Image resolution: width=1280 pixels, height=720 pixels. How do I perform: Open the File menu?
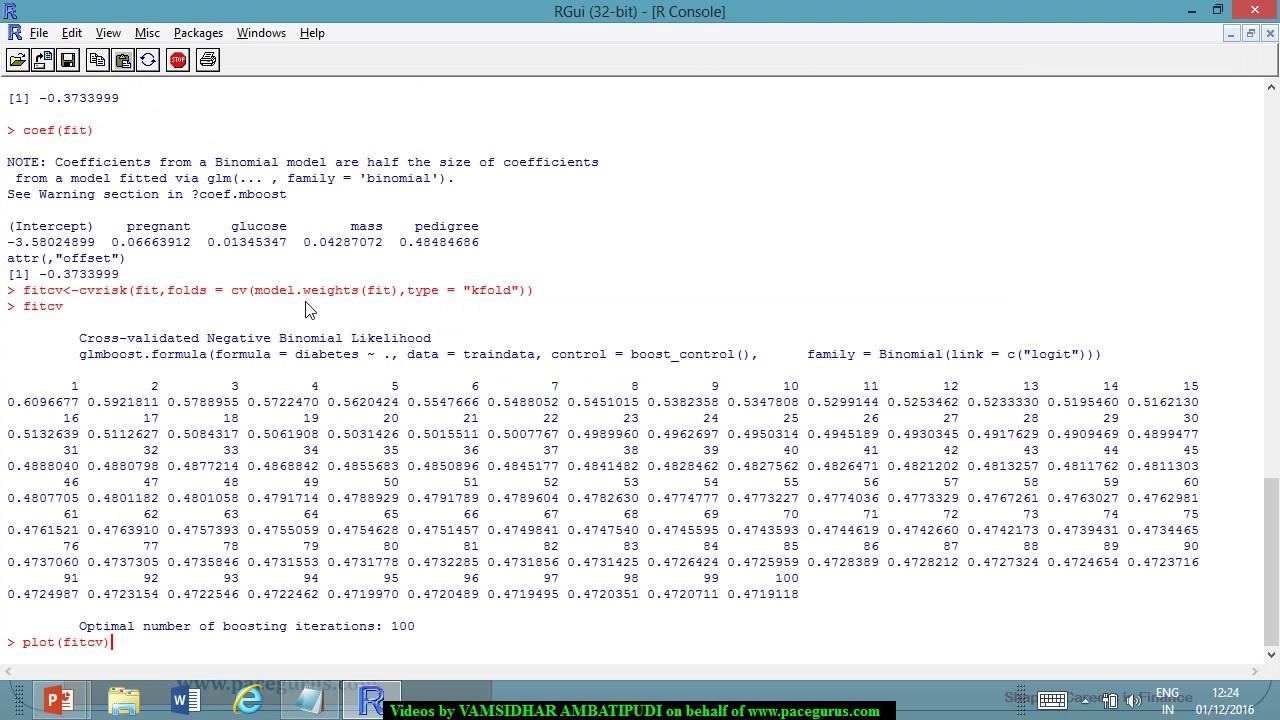(39, 33)
